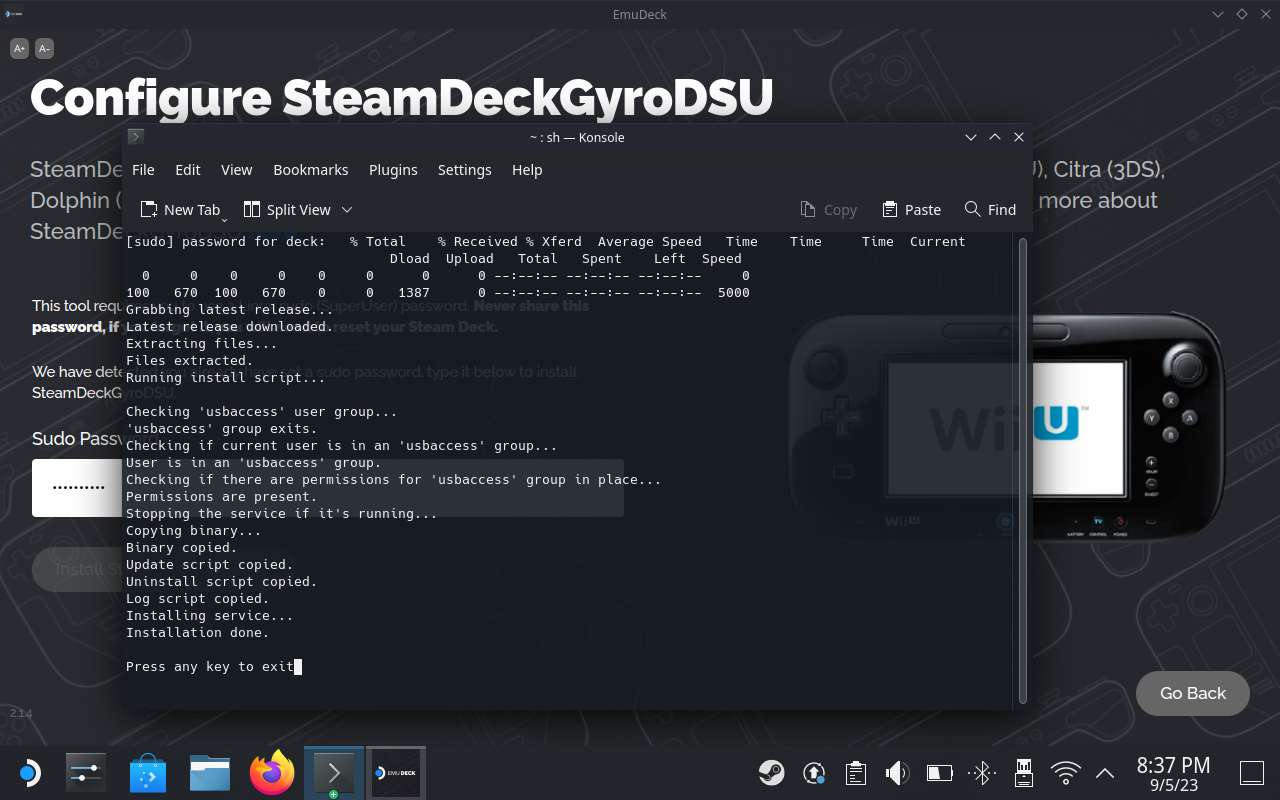
Task: Open the Bookmarks menu in Konsole
Action: tap(310, 170)
